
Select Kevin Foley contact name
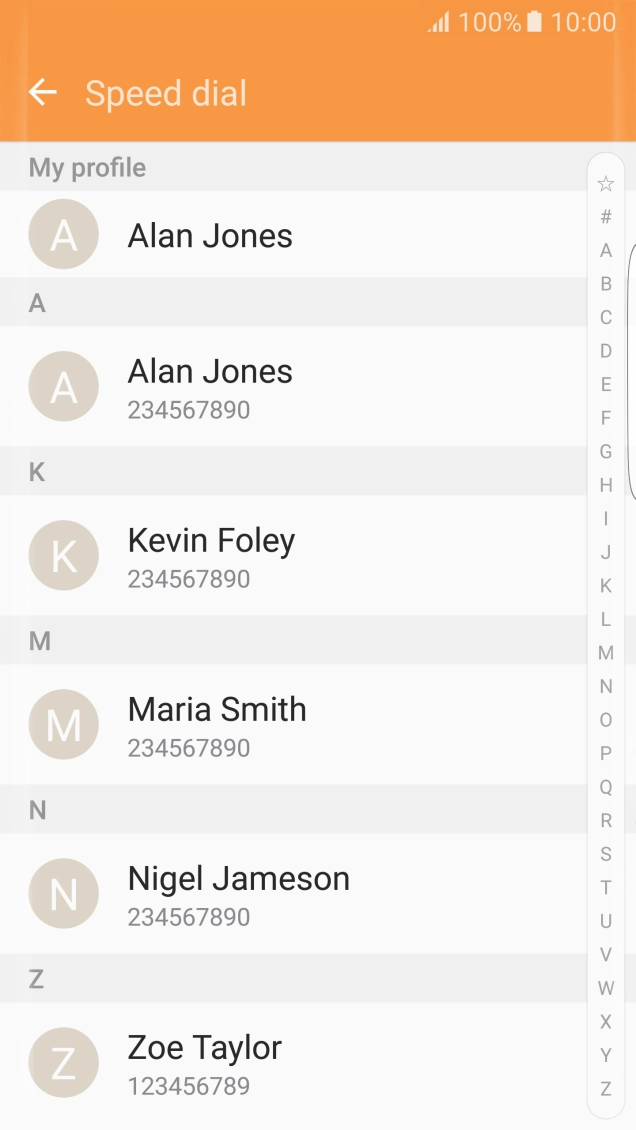coord(211,541)
